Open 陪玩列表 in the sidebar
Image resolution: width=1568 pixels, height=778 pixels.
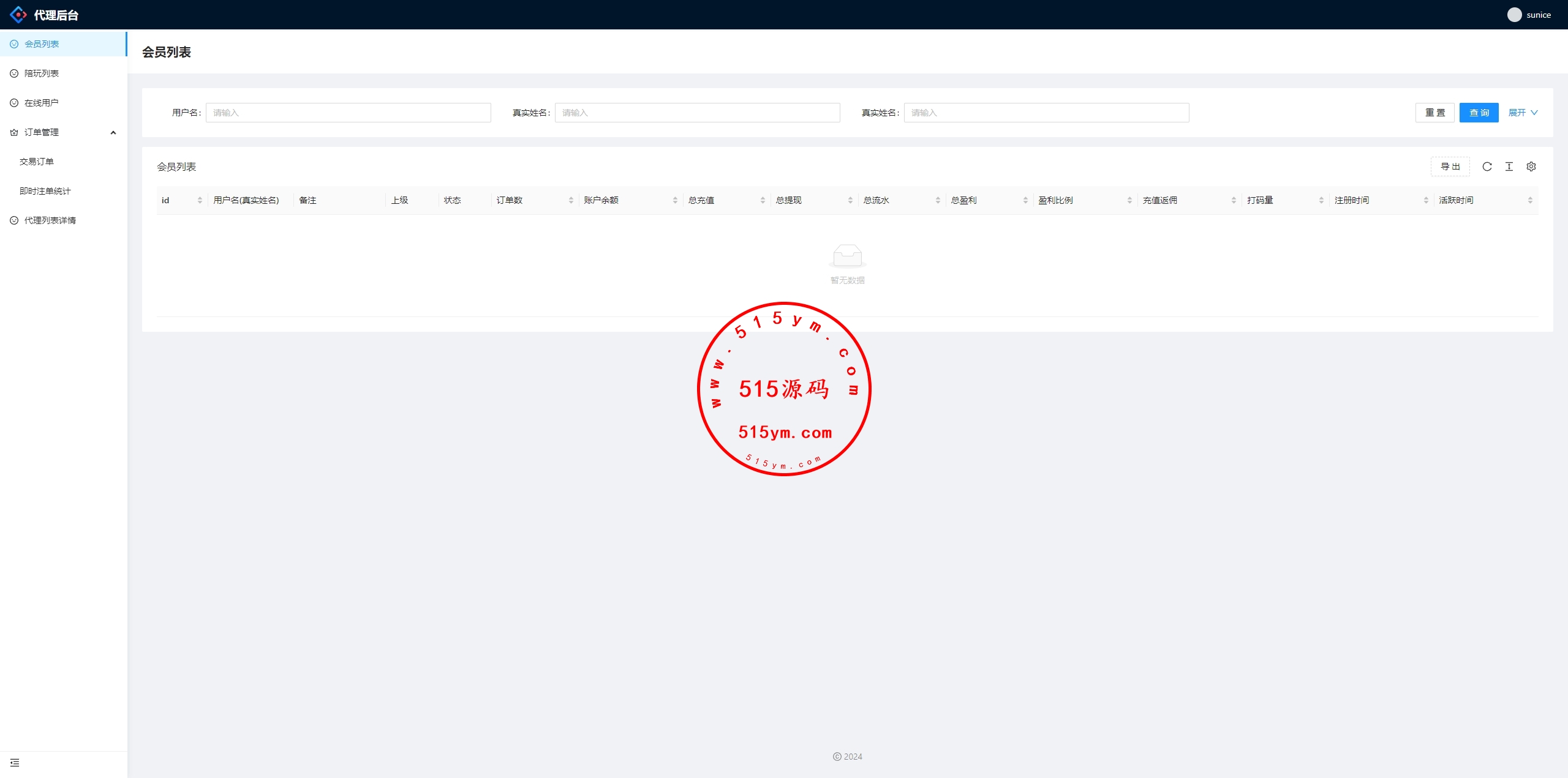tap(42, 73)
